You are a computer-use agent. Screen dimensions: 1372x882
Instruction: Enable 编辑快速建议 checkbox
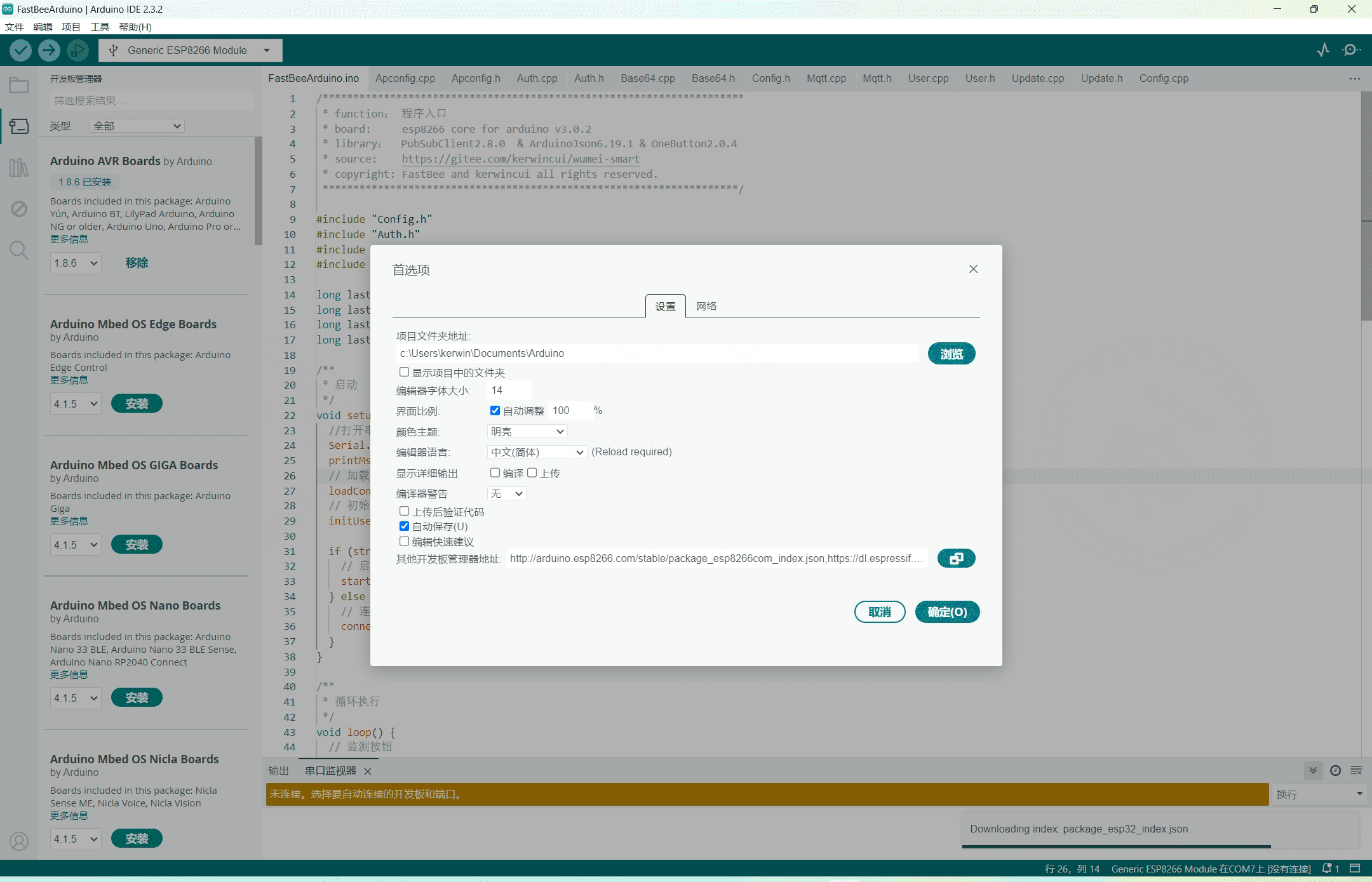(404, 542)
